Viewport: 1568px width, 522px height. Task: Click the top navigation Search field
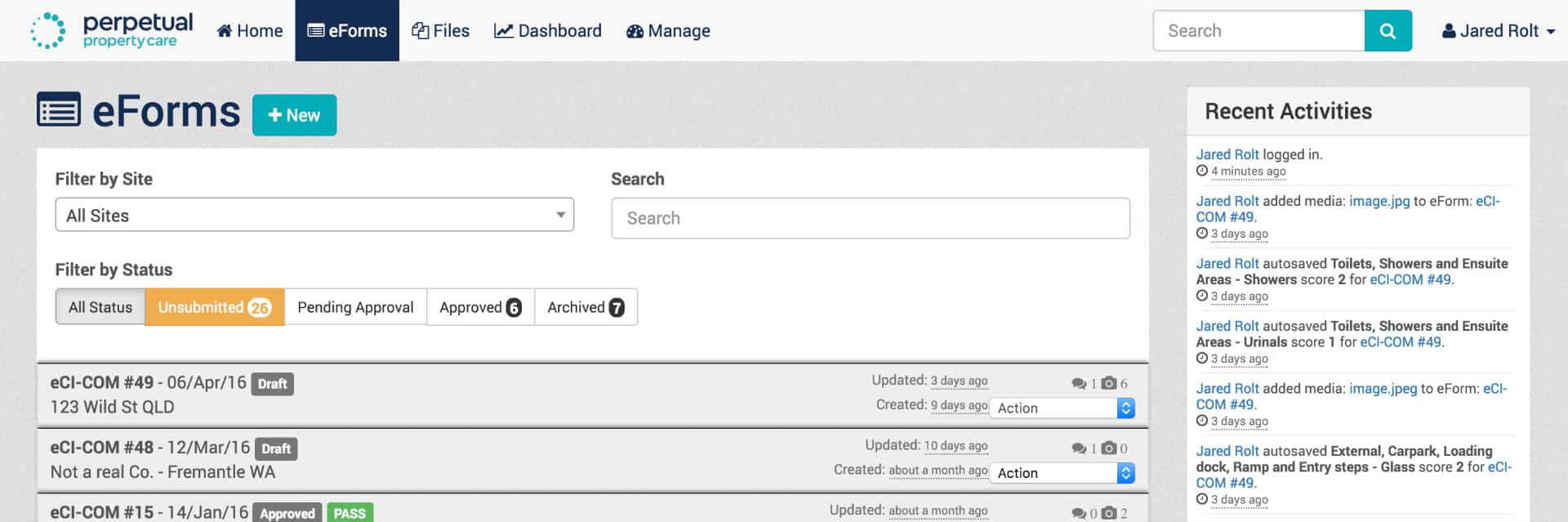[x=1258, y=31]
